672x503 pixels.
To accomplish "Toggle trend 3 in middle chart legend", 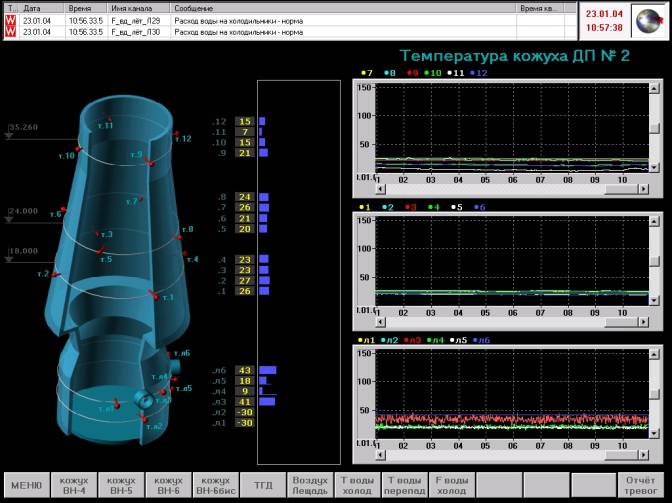I will [x=409, y=207].
